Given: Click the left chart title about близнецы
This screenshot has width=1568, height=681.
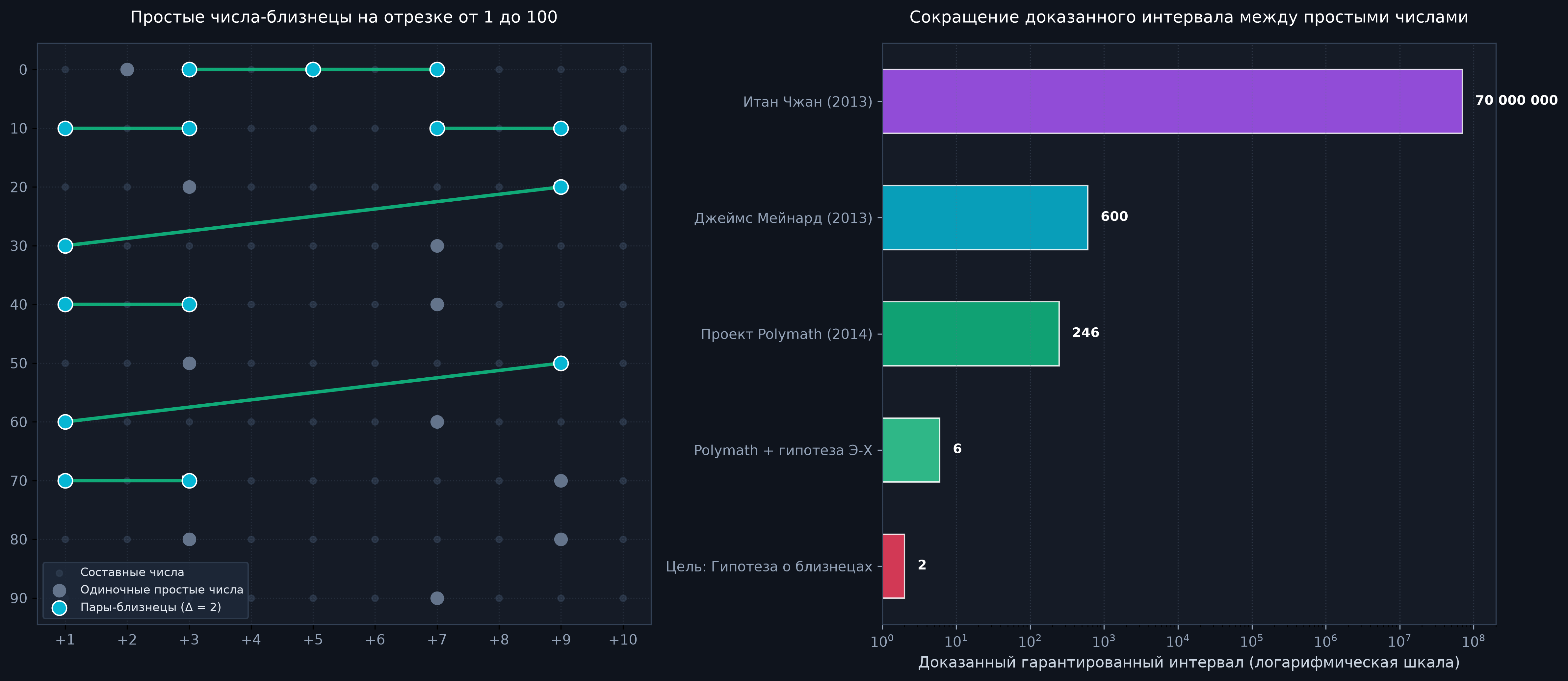Looking at the screenshot, I should [x=344, y=17].
